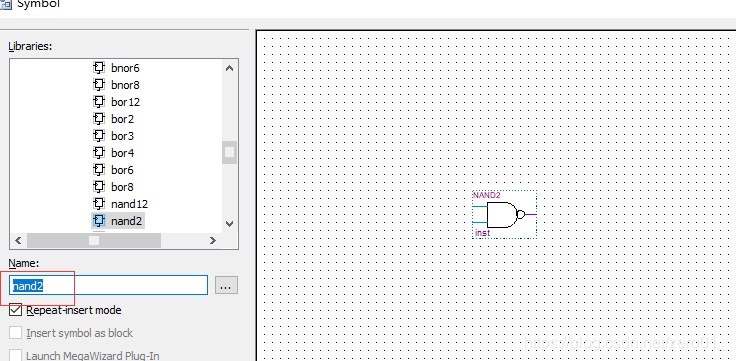Screen dimensions: 736x361
Task: Click the Libraries list scroll up arrow
Action: (x=229, y=68)
